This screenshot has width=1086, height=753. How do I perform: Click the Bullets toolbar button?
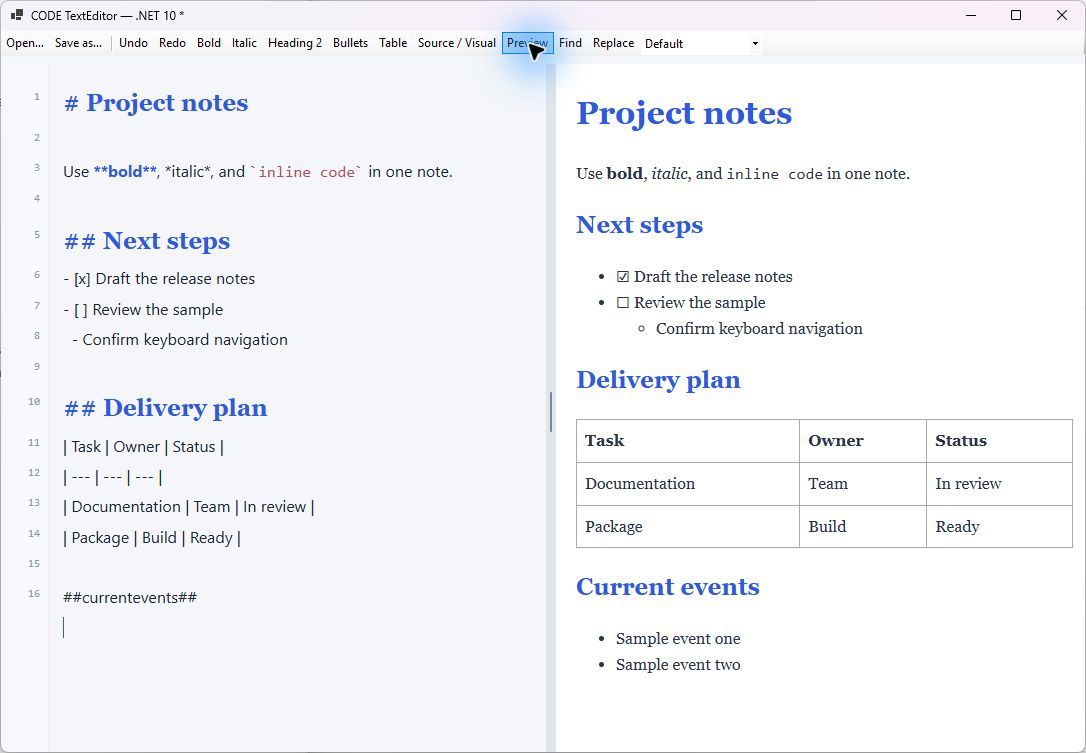click(x=350, y=43)
